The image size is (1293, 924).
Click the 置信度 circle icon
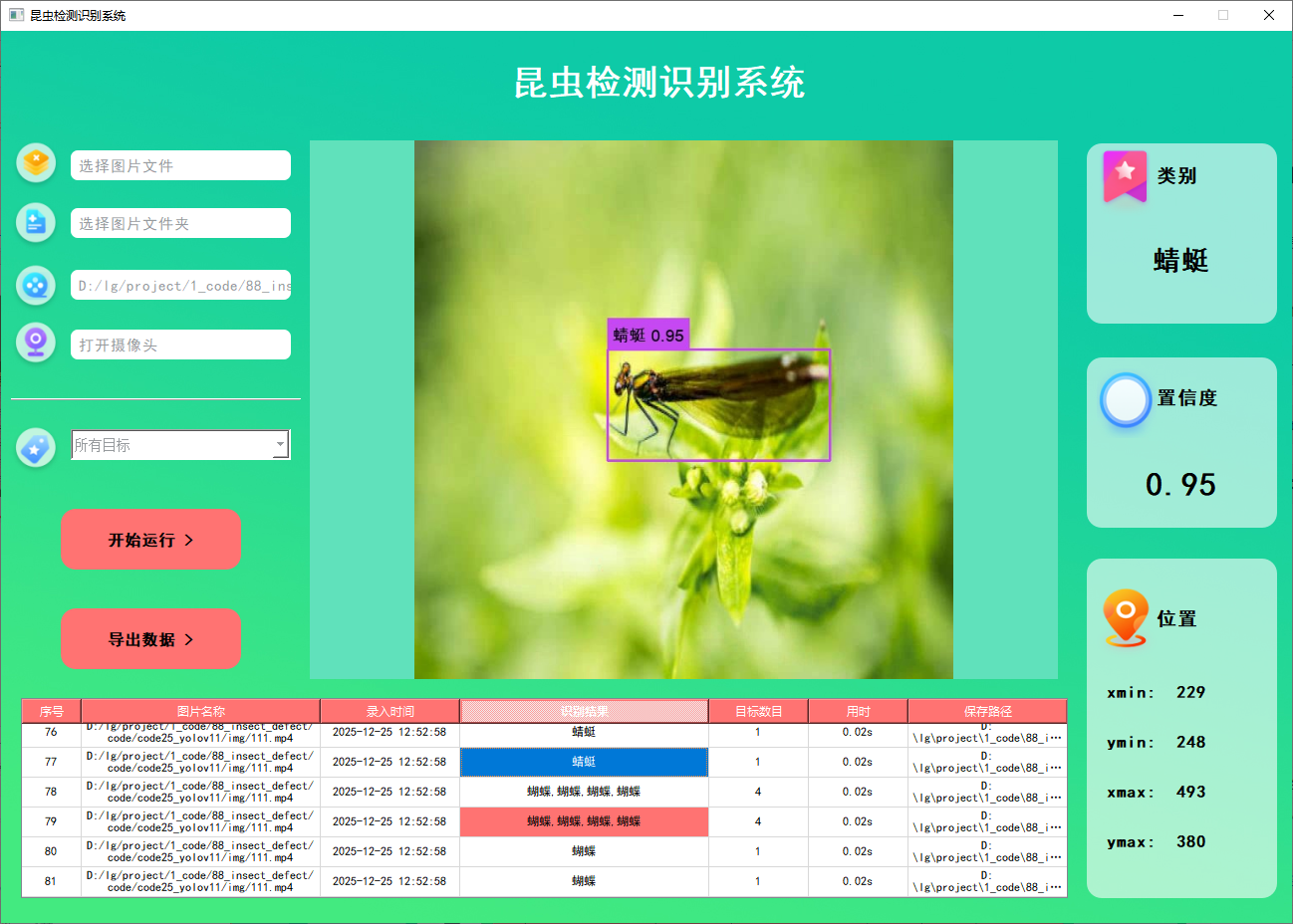pos(1126,400)
